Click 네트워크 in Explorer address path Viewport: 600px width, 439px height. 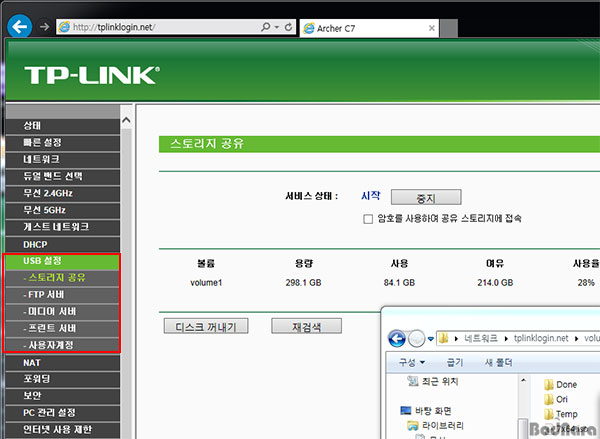481,338
